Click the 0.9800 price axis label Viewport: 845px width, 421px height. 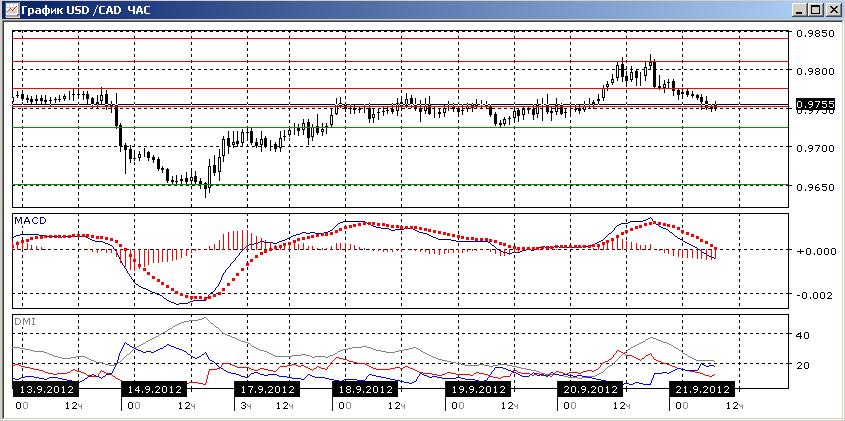(815, 71)
